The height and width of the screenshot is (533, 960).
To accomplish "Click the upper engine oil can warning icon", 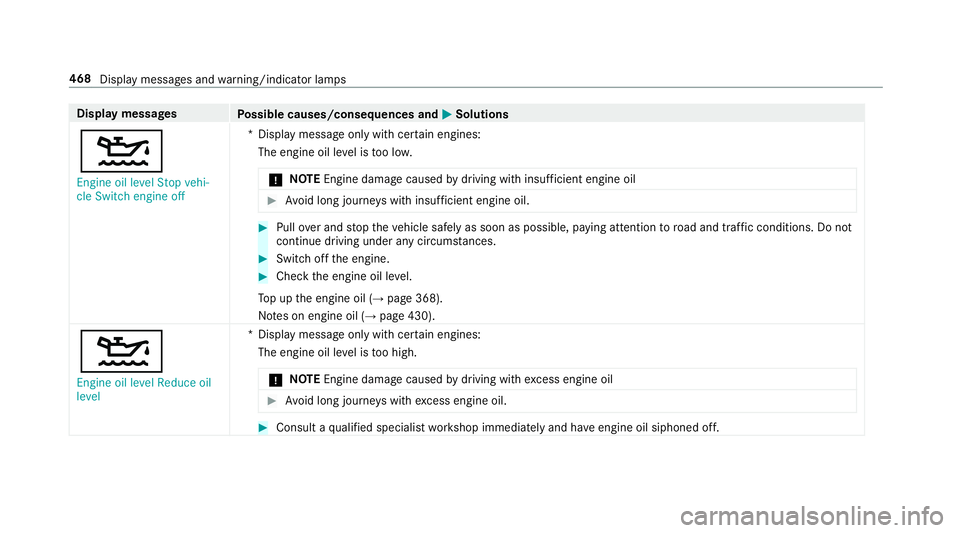I will click(121, 151).
